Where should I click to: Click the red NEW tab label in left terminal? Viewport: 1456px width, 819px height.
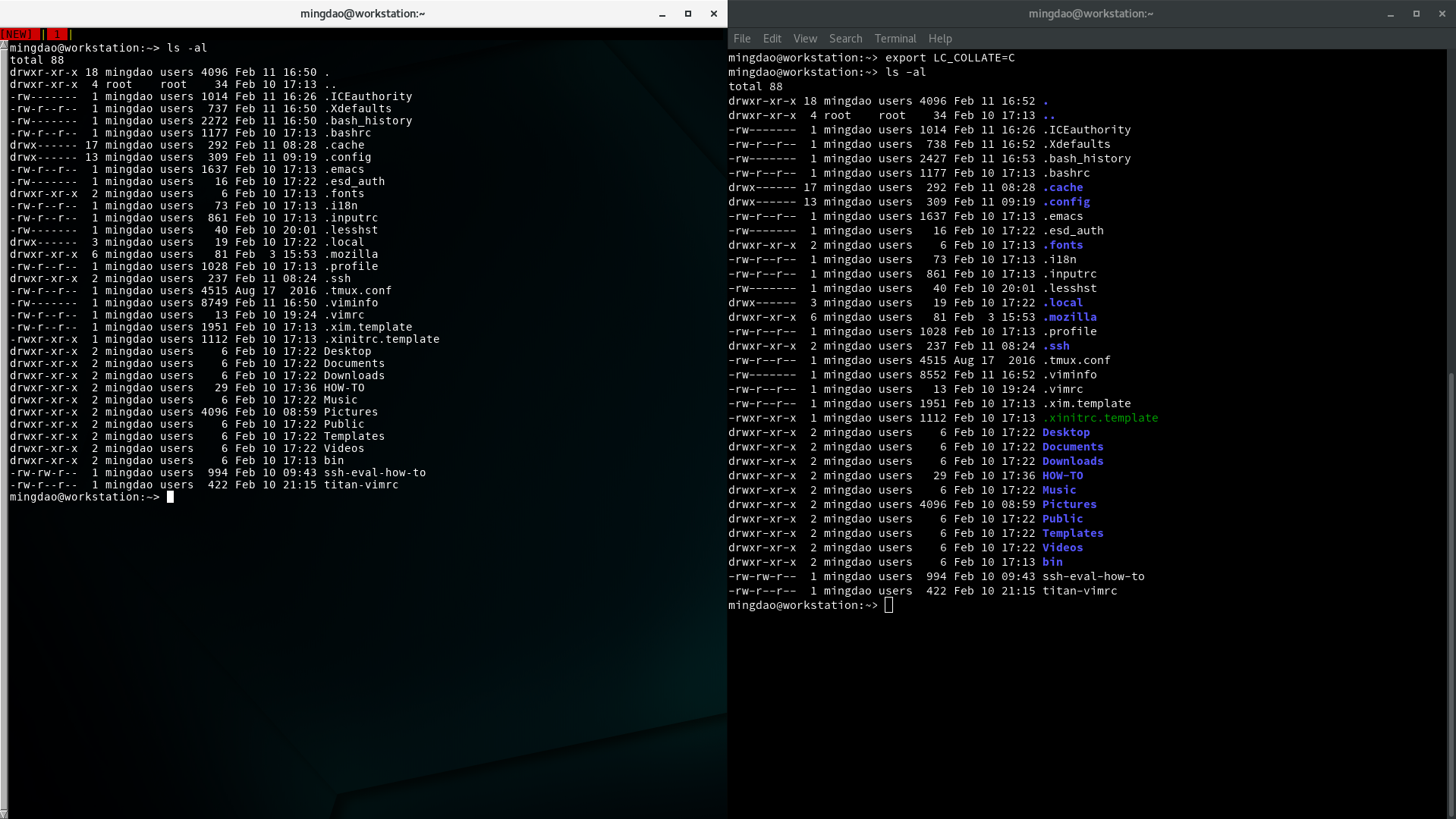pos(20,34)
